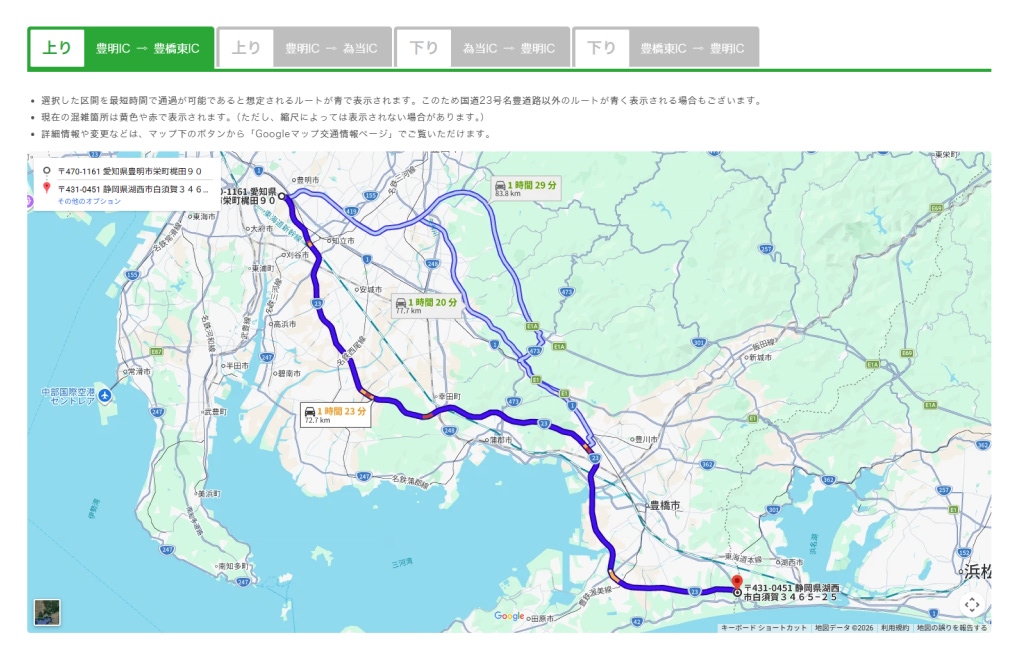Image resolution: width=1020 pixels, height=660 pixels.
Task: Click the 知立市 city label
Action: coord(343,241)
